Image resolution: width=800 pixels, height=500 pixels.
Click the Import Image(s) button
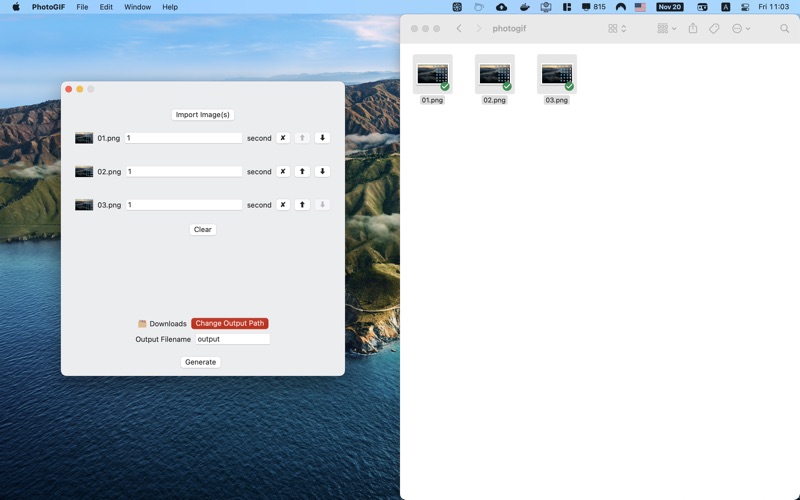pos(203,115)
